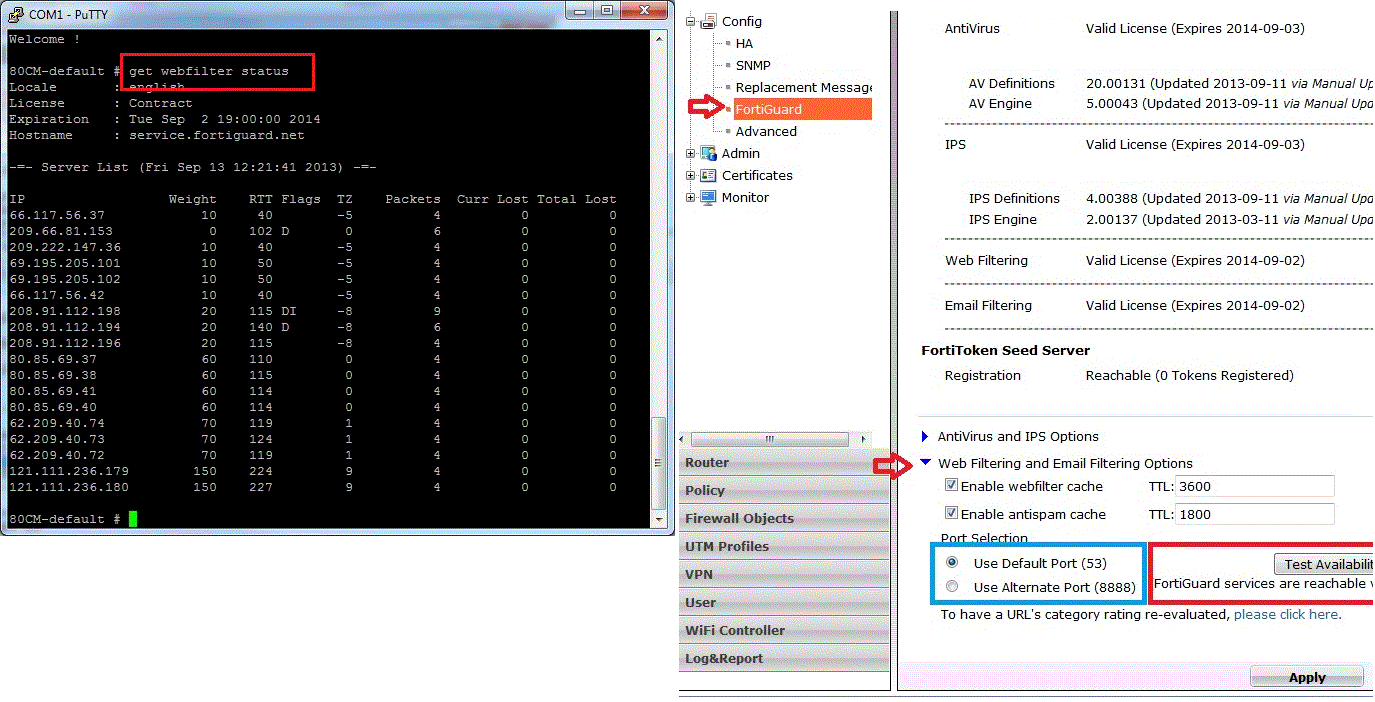Screen dimensions: 1375x702
Task: Open the UTM Profiles menu section
Action: 784,546
